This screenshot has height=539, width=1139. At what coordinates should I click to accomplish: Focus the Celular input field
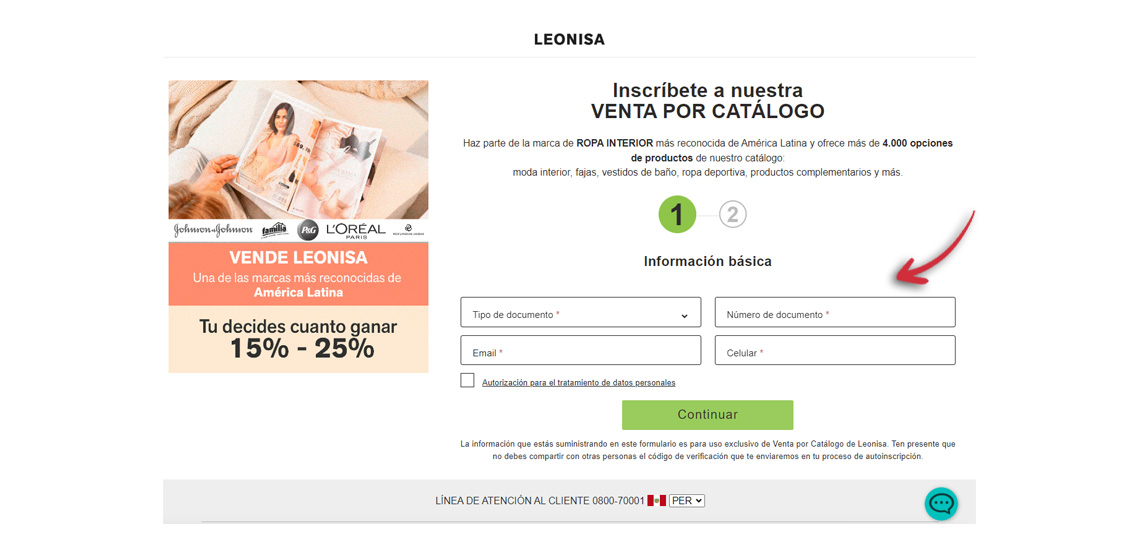click(835, 350)
